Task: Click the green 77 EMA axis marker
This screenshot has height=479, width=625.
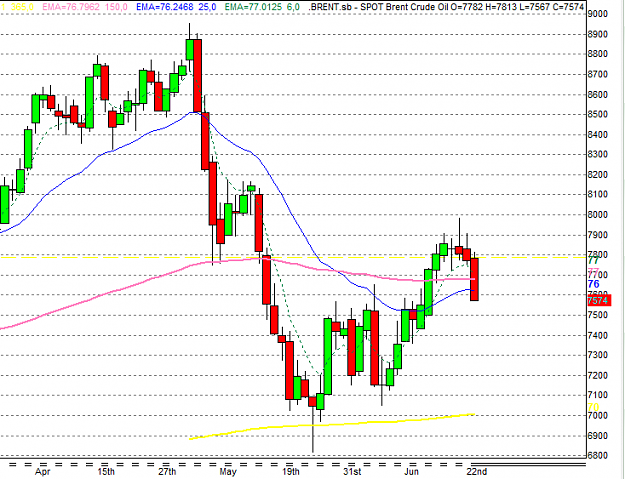Action: tap(594, 261)
